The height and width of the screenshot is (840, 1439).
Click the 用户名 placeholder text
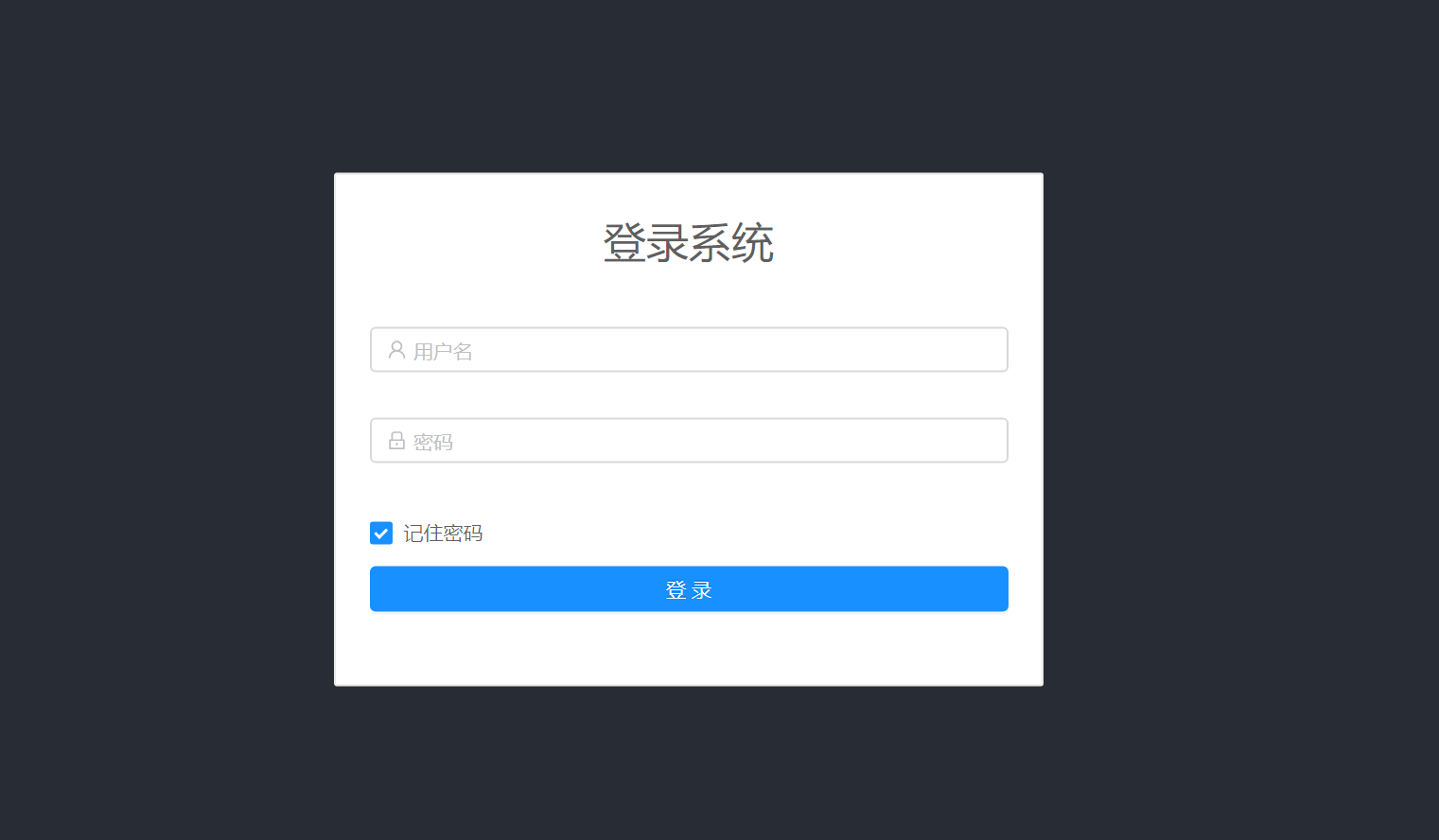point(443,352)
